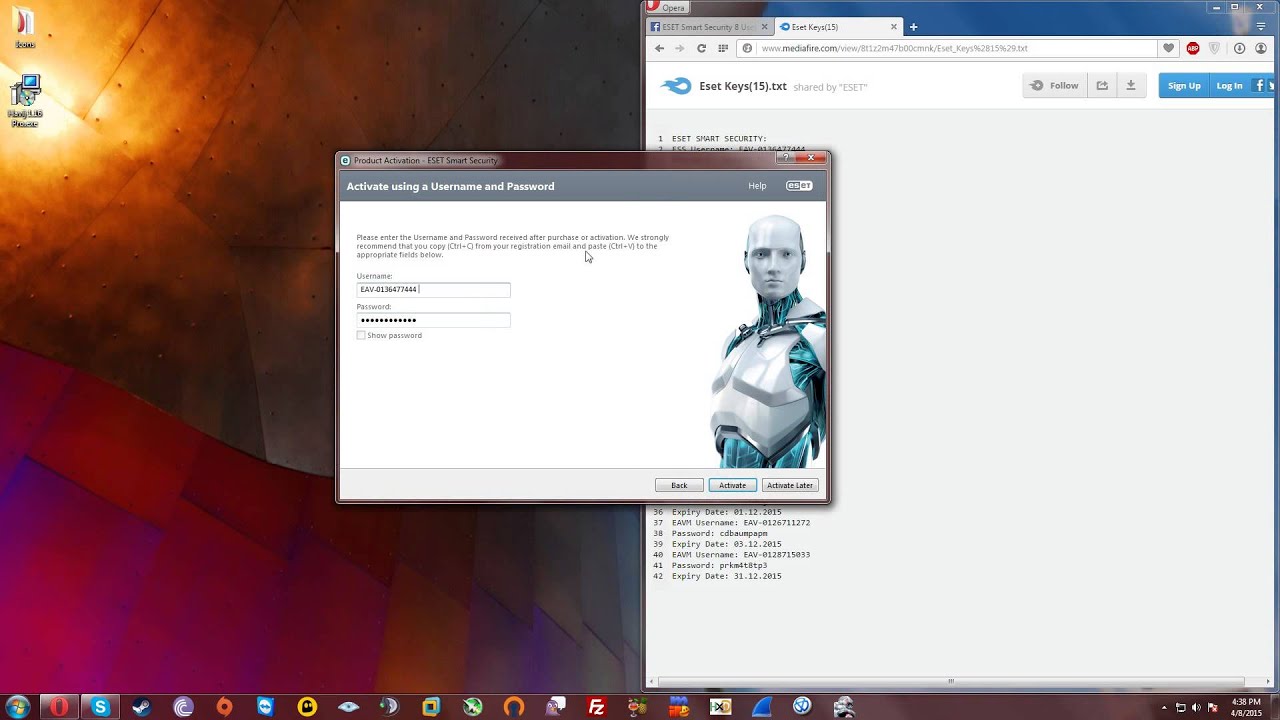Click the share icon on MediaFire
Screen dimensions: 1280x720
pos(1102,86)
